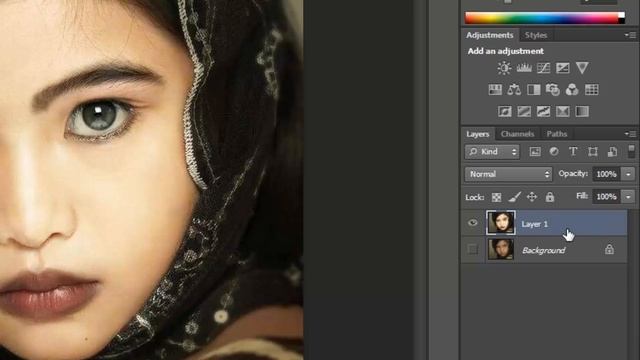This screenshot has width=640, height=360.
Task: Switch to the Channels tab
Action: pyautogui.click(x=517, y=134)
